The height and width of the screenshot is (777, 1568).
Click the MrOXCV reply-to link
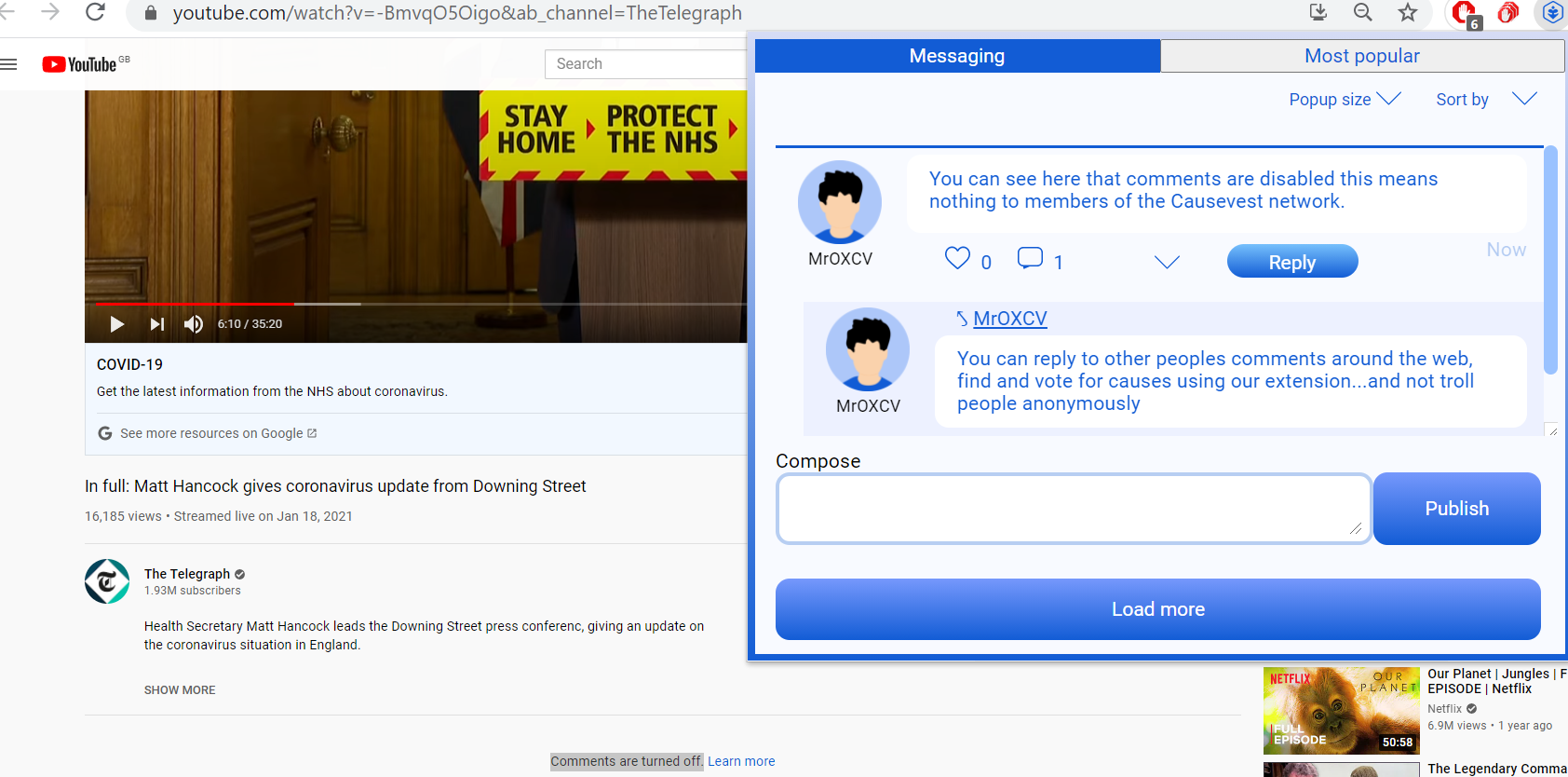pos(1010,319)
